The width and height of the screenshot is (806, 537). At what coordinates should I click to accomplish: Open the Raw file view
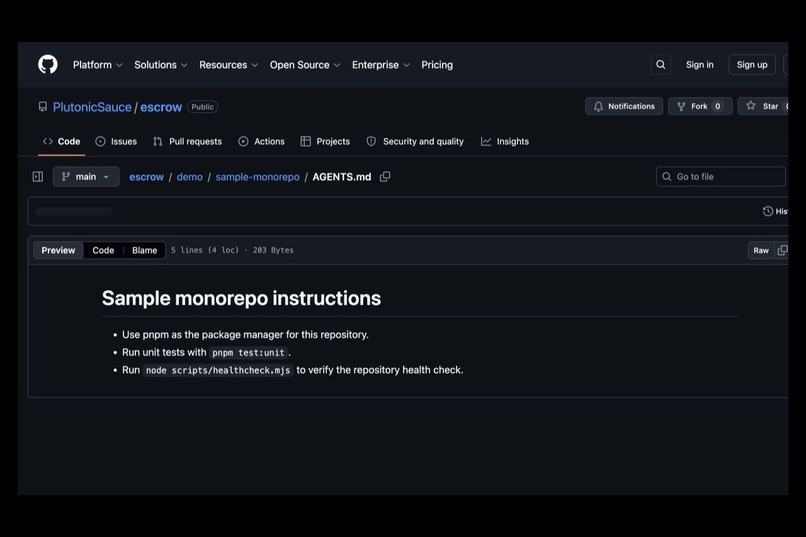(761, 250)
